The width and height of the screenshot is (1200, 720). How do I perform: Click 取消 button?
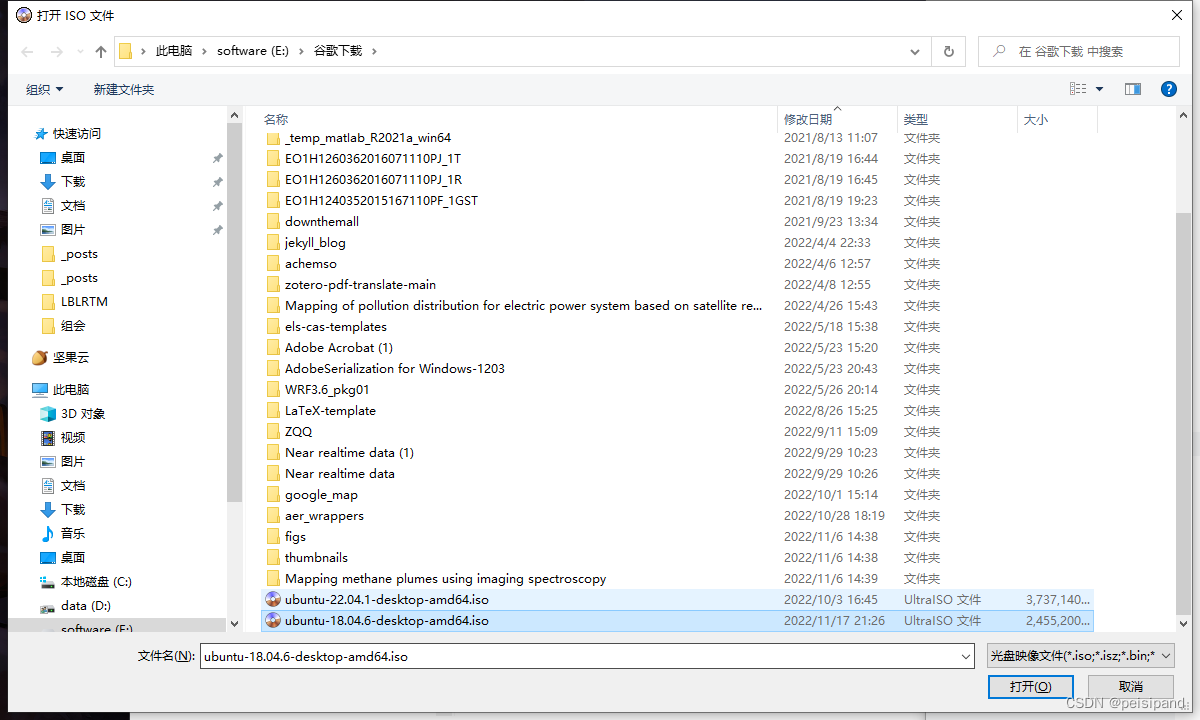[x=1131, y=687]
